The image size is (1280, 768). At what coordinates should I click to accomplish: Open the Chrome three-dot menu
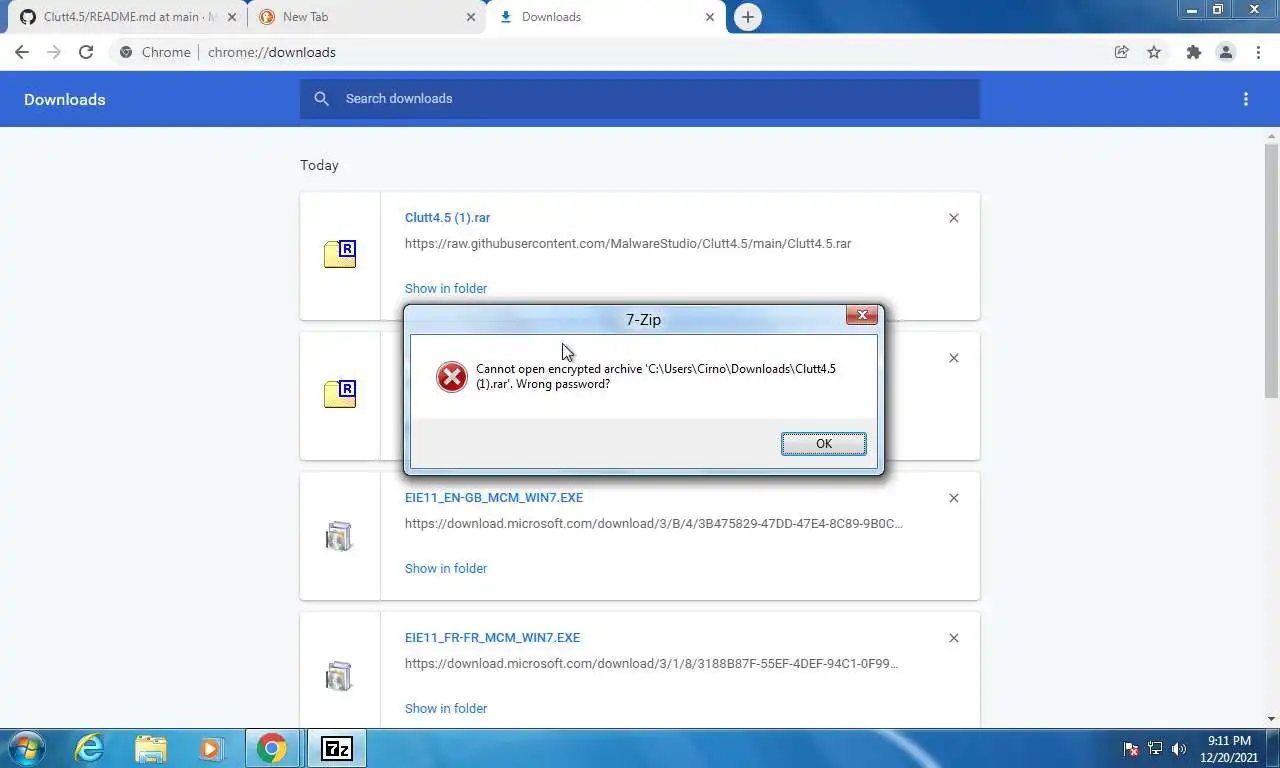click(x=1258, y=52)
